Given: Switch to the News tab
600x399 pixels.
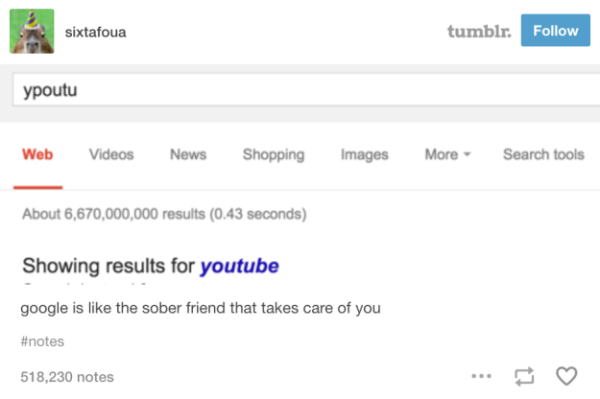Looking at the screenshot, I should point(188,155).
